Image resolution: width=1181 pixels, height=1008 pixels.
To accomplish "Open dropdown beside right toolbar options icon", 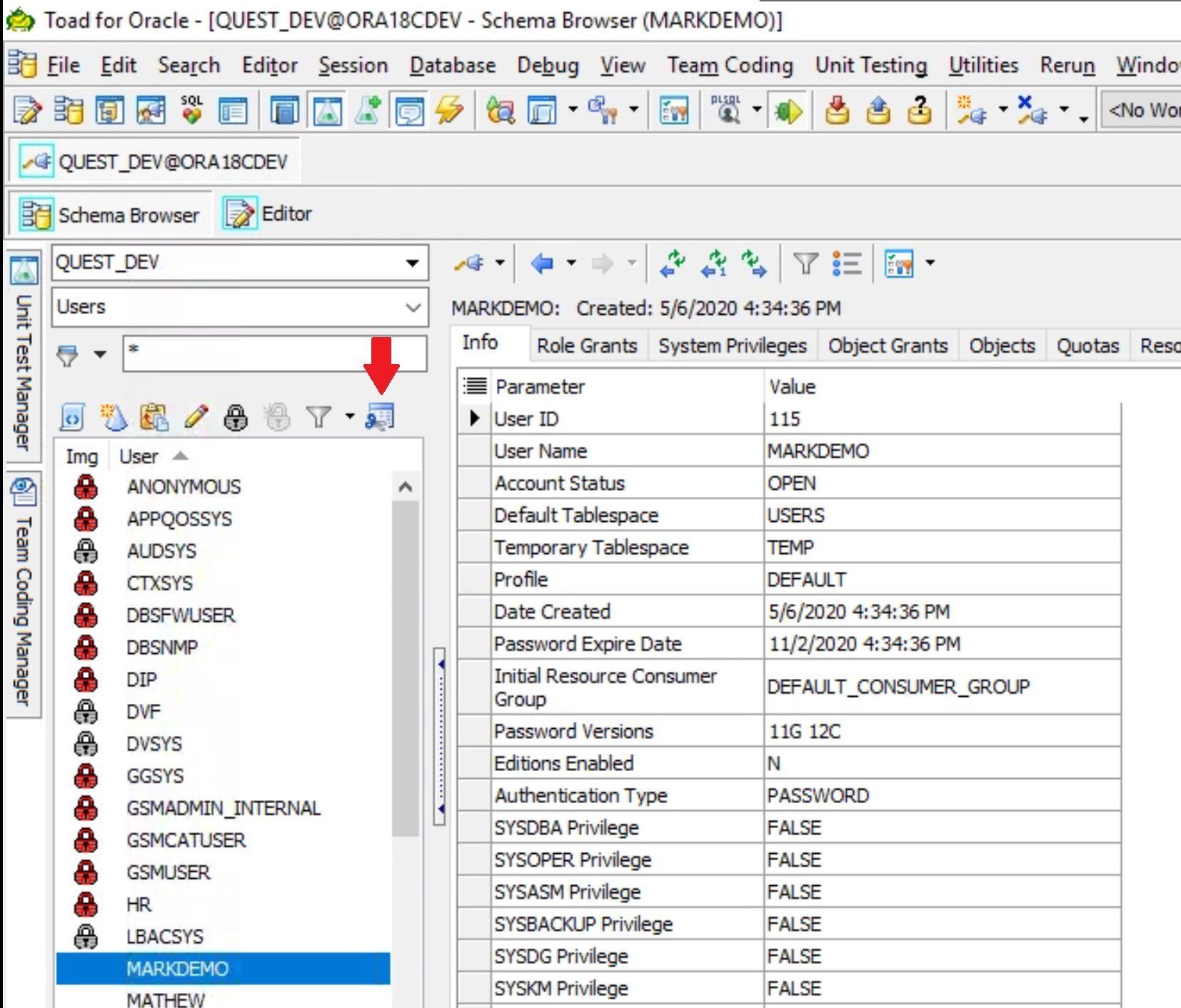I will pos(930,263).
